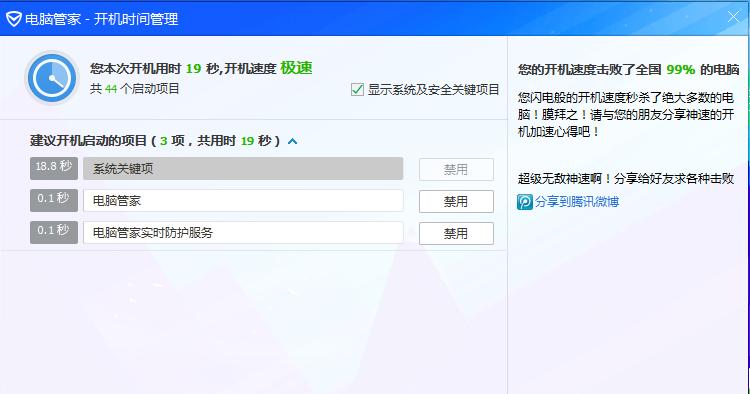
Task: Open the 分享到腾讯微博 link
Action: tap(577, 202)
